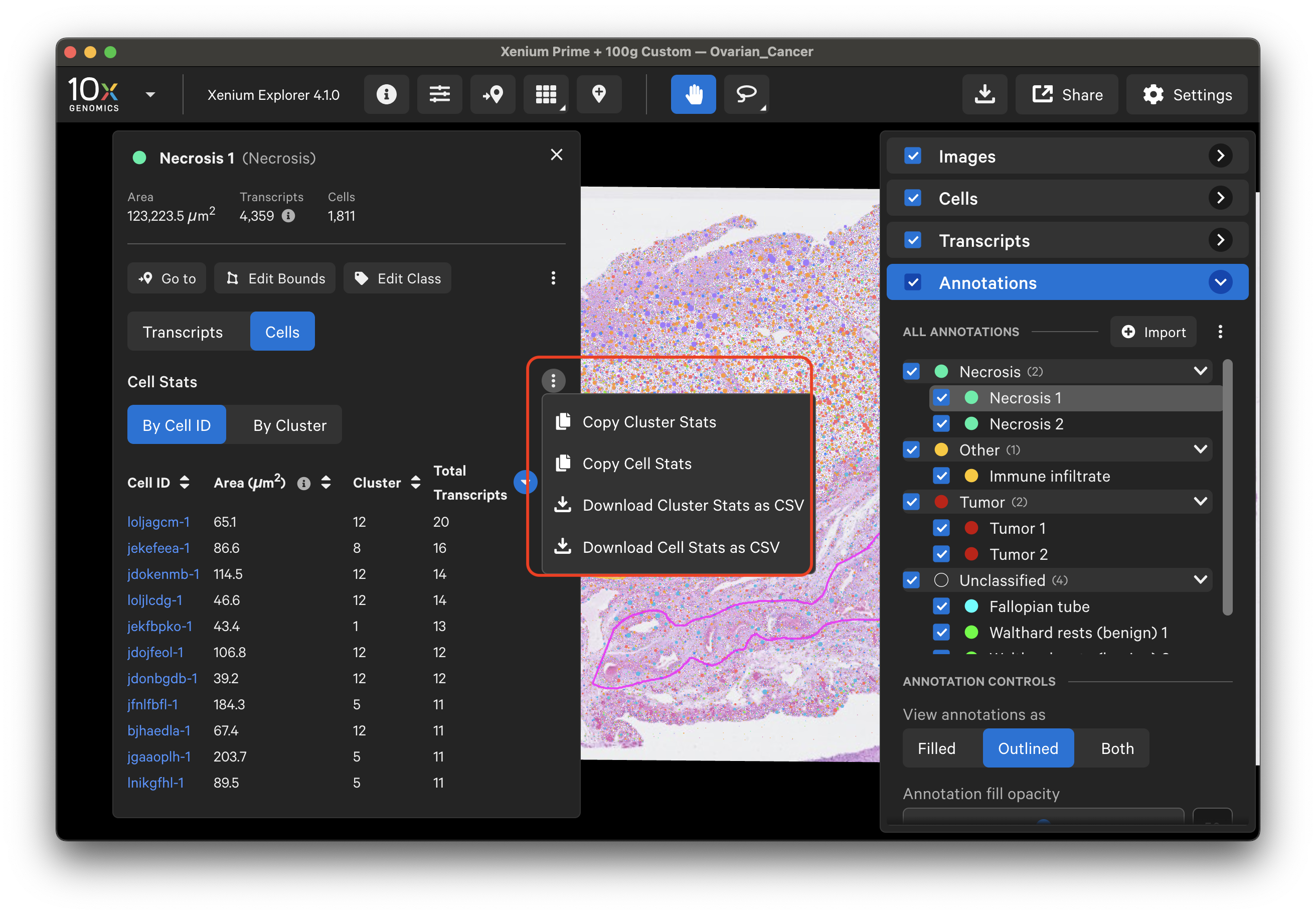The height and width of the screenshot is (915, 1316).
Task: Collapse the Tumor annotation group
Action: (1200, 502)
